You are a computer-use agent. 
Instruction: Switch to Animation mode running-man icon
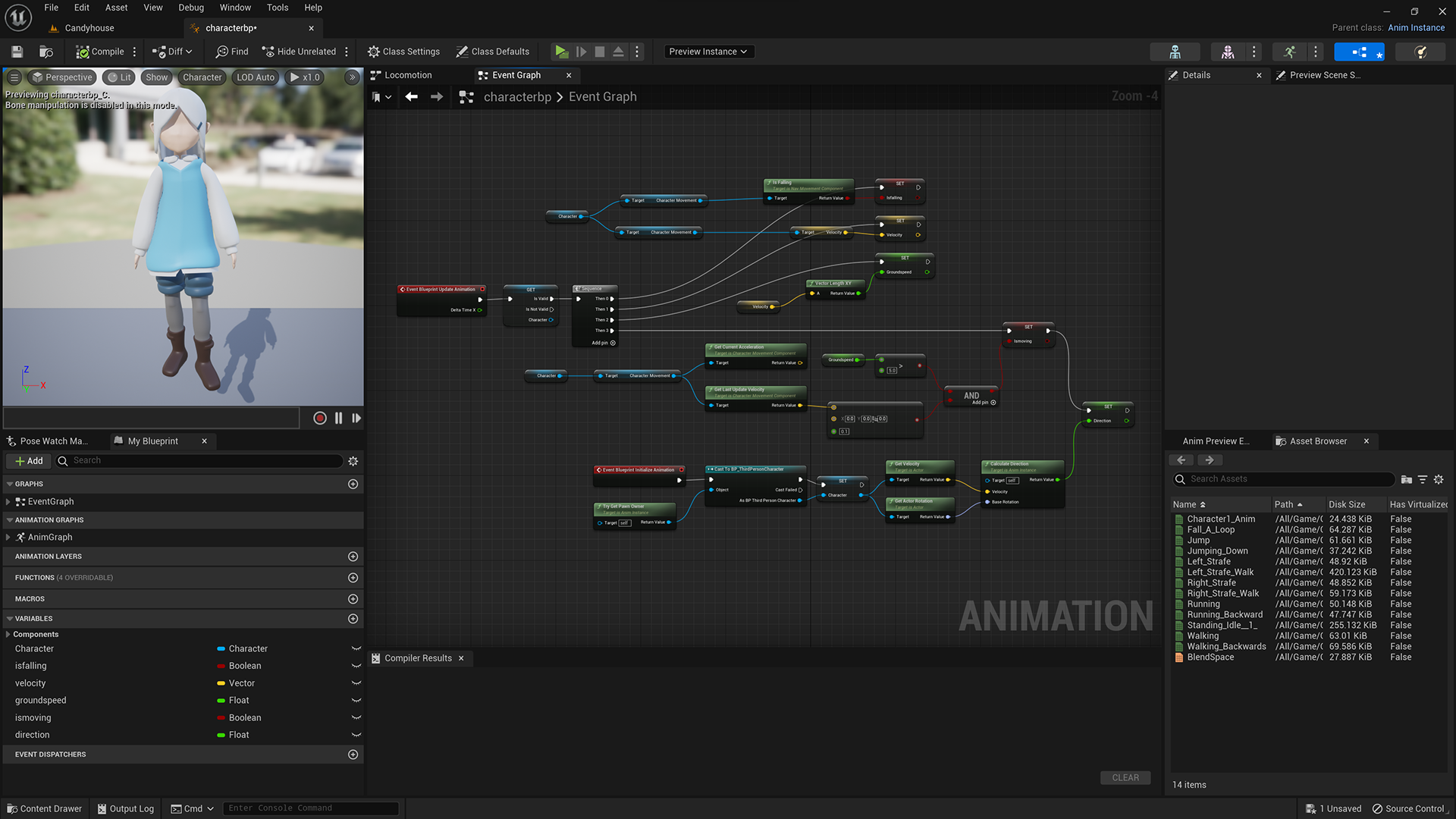[x=1289, y=52]
